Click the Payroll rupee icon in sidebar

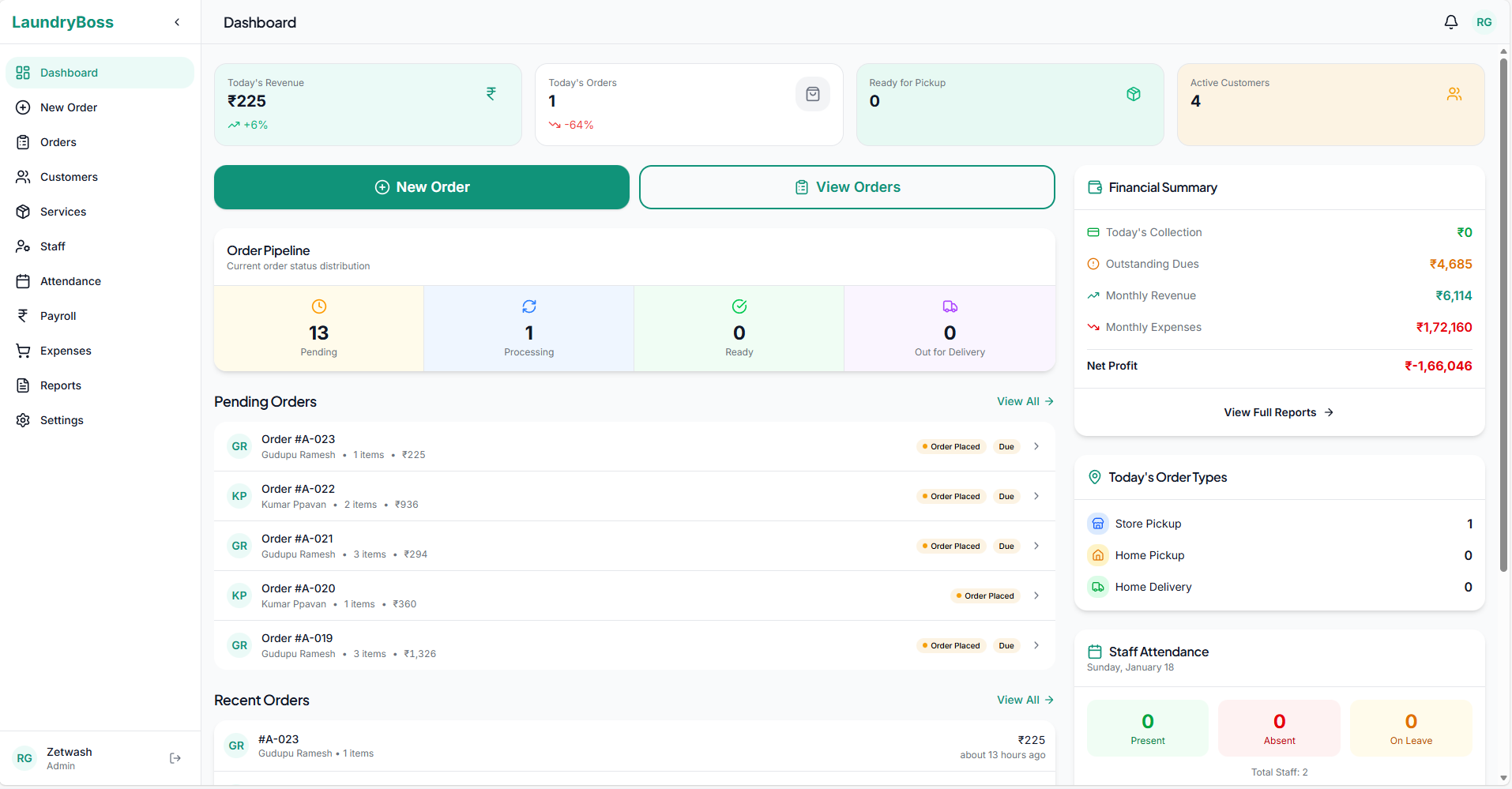pyautogui.click(x=23, y=315)
